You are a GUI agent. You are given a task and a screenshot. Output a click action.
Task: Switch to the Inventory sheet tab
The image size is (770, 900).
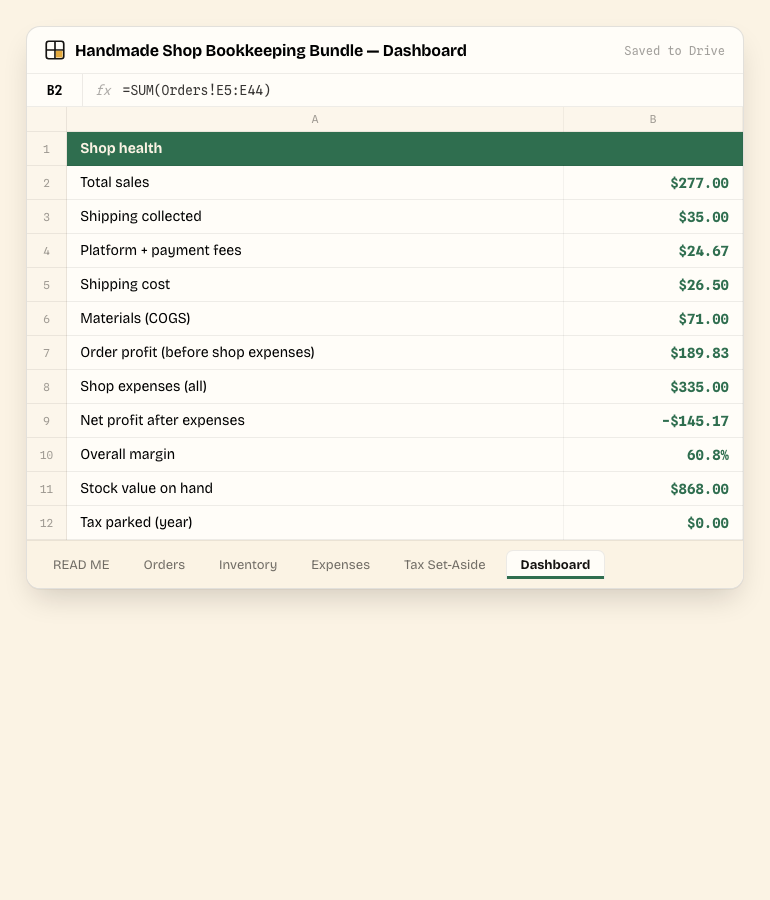click(x=248, y=565)
